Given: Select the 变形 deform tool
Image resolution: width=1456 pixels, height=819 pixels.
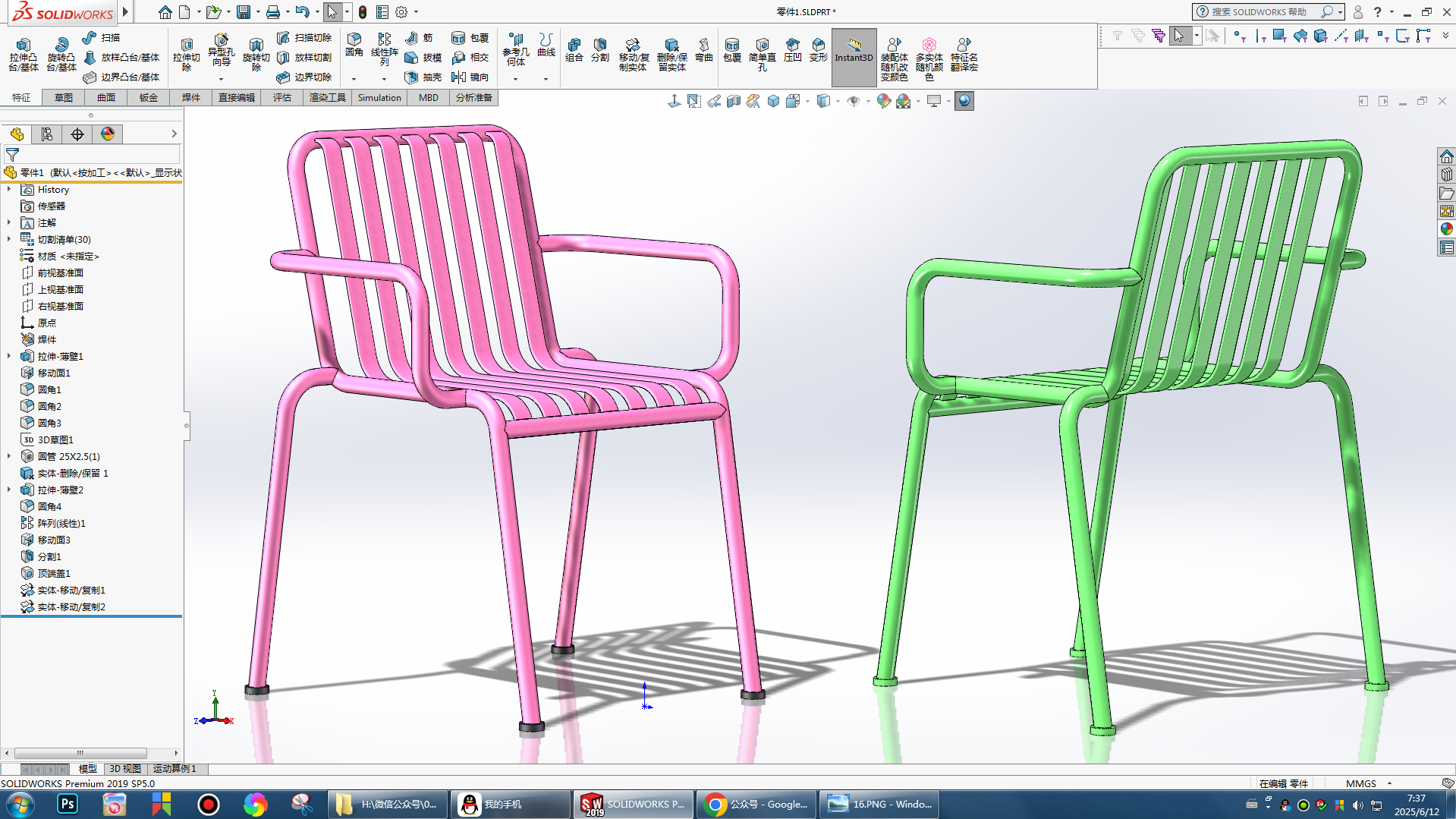Looking at the screenshot, I should (818, 50).
